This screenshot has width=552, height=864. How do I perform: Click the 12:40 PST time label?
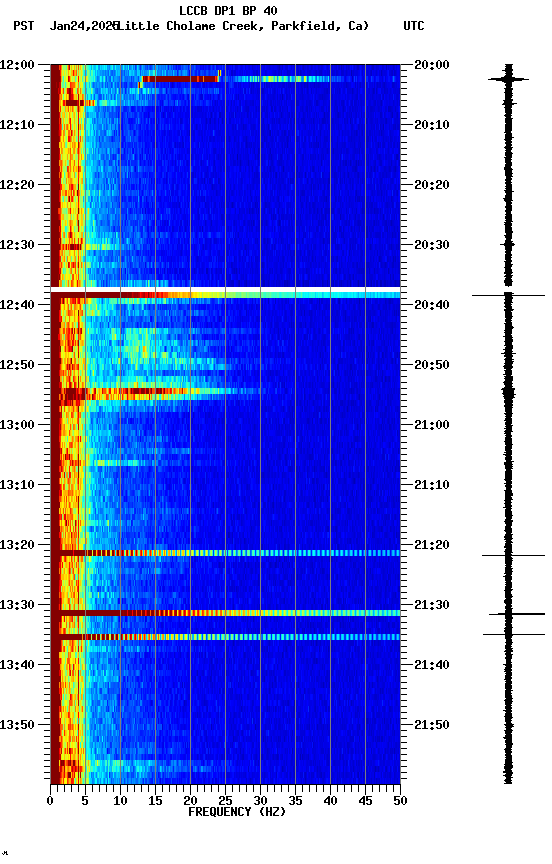pyautogui.click(x=17, y=305)
